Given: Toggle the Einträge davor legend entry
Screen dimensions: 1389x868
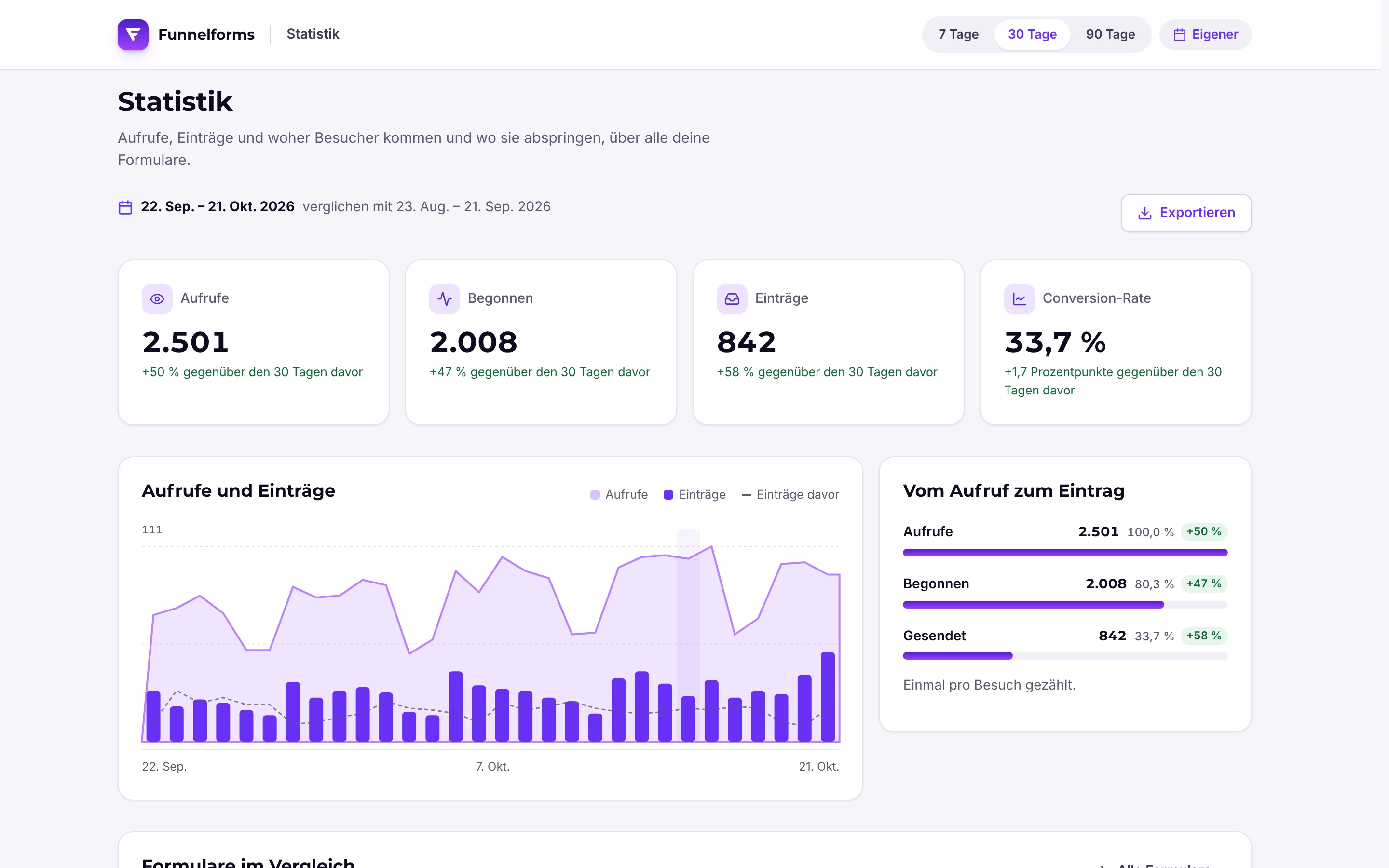Looking at the screenshot, I should [790, 494].
